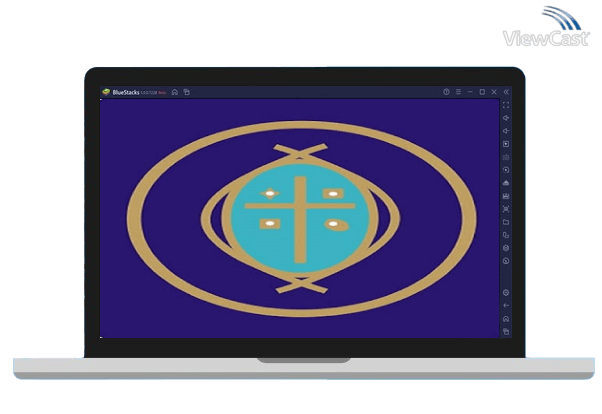Open the hamburger menu in BlueStacks title bar

(458, 92)
